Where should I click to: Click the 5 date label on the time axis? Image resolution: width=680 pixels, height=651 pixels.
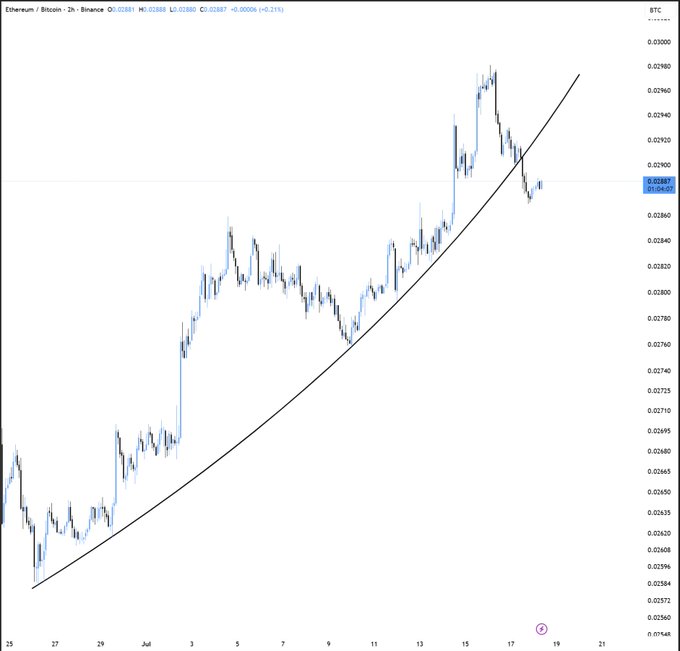[237, 644]
